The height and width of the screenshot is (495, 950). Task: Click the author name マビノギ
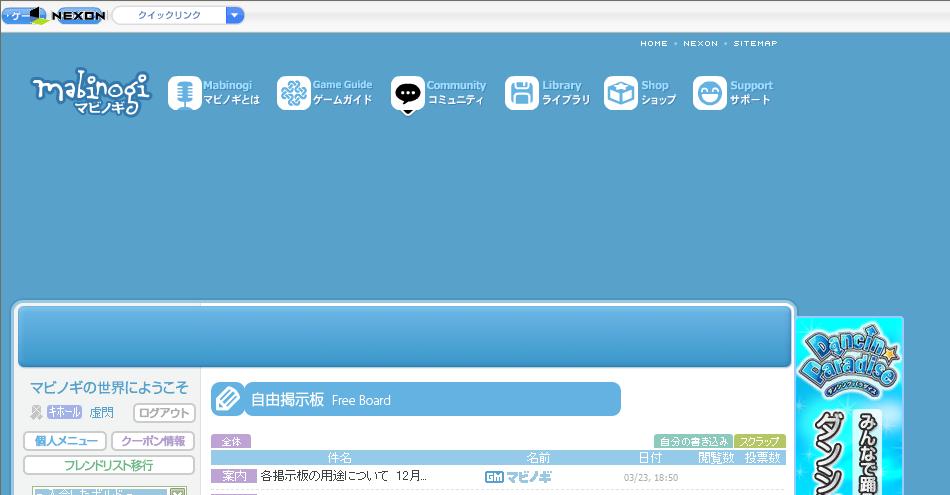[529, 477]
